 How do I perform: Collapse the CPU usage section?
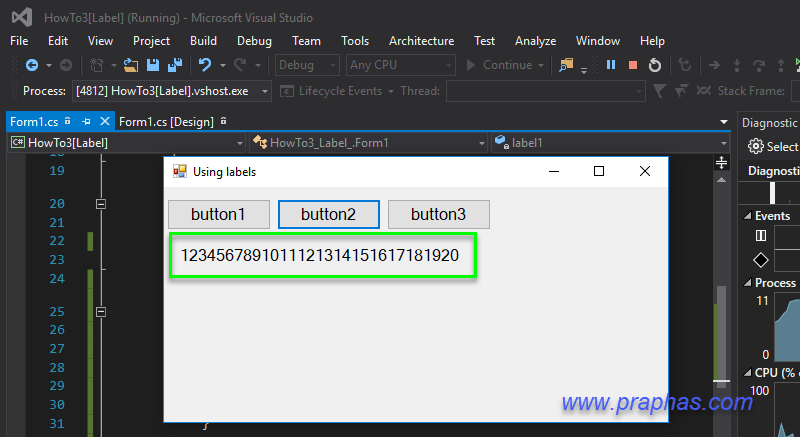tap(747, 373)
